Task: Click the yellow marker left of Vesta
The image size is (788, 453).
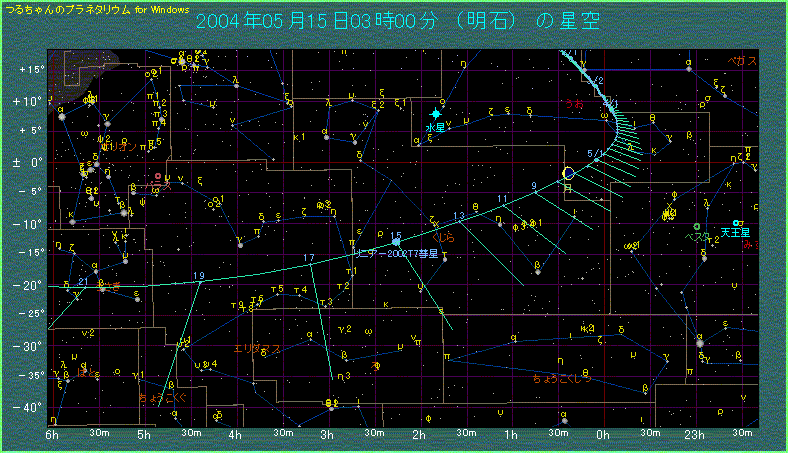Action: [671, 212]
